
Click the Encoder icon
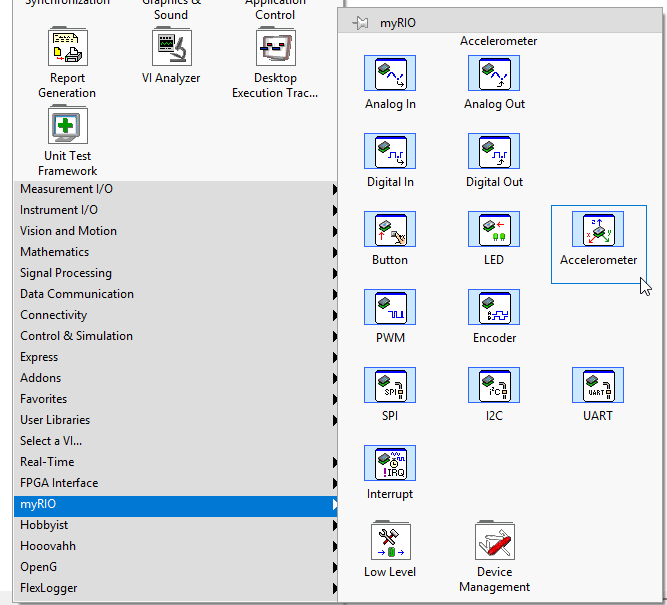[494, 307]
